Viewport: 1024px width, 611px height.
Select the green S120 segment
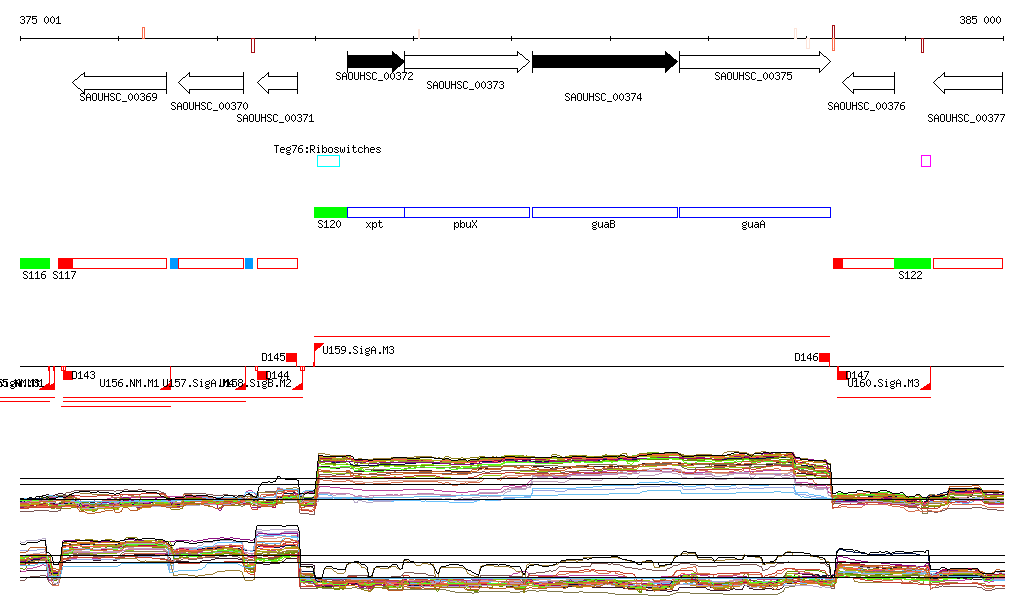330,212
